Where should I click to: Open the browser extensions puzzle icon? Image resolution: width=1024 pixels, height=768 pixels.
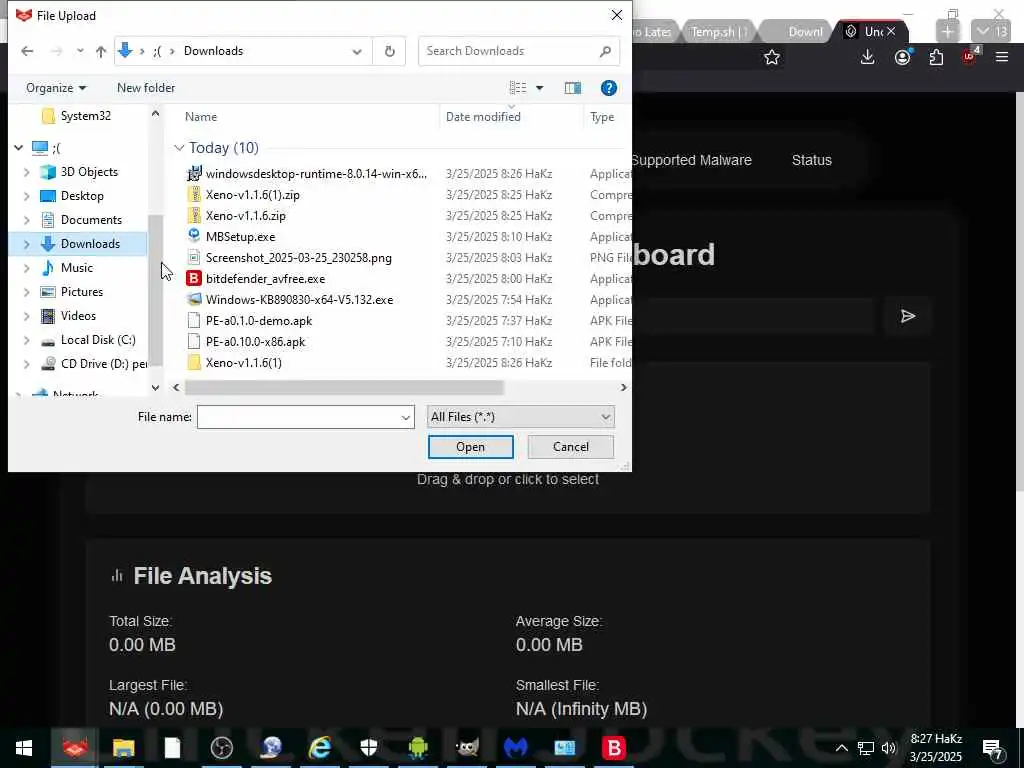tap(936, 57)
